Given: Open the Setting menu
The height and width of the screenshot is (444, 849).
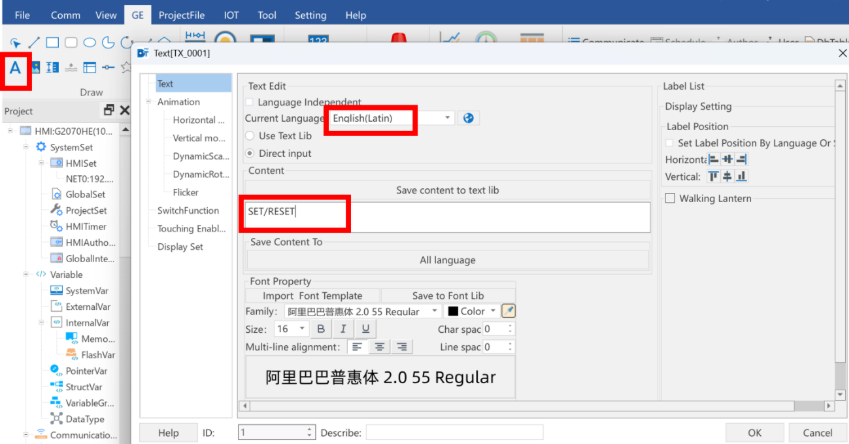Looking at the screenshot, I should pos(310,15).
